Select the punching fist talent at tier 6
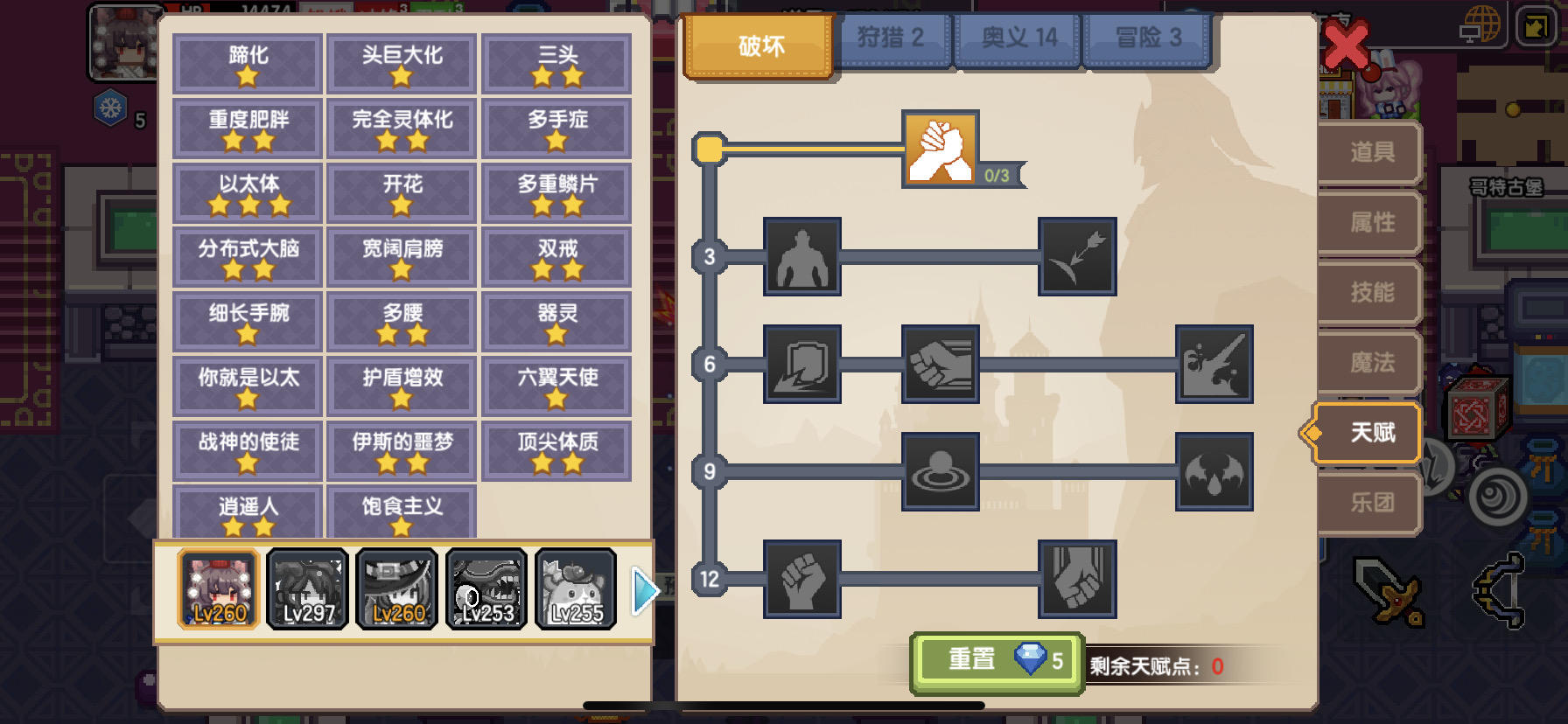The height and width of the screenshot is (724, 1568). pos(940,364)
